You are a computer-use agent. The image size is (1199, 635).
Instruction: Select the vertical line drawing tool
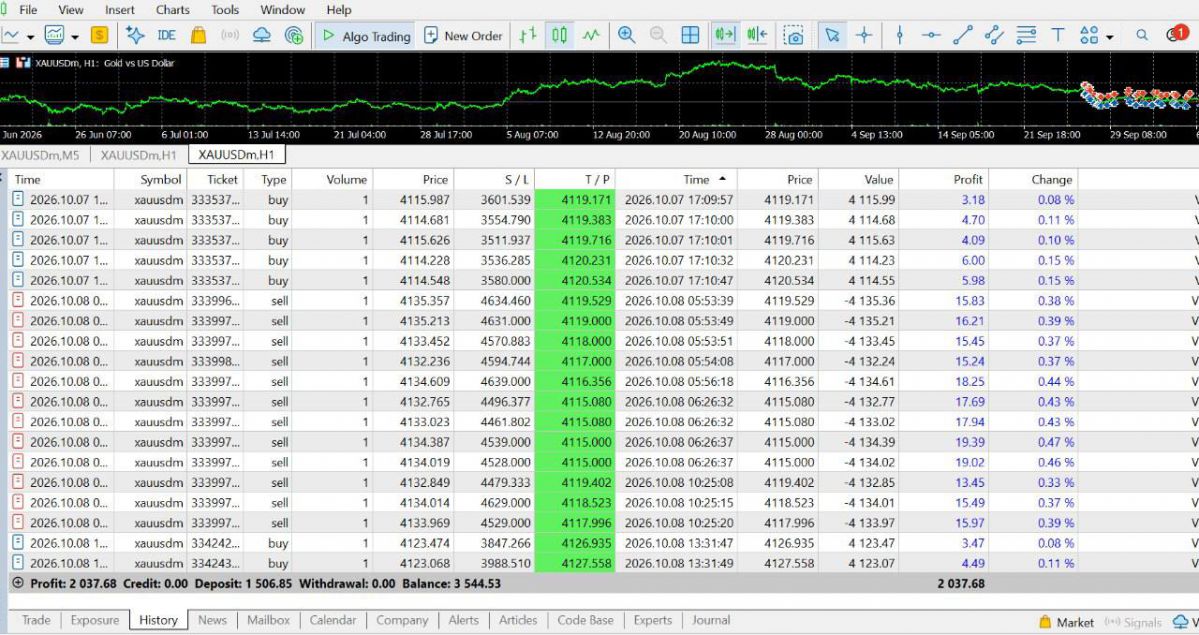click(x=899, y=35)
